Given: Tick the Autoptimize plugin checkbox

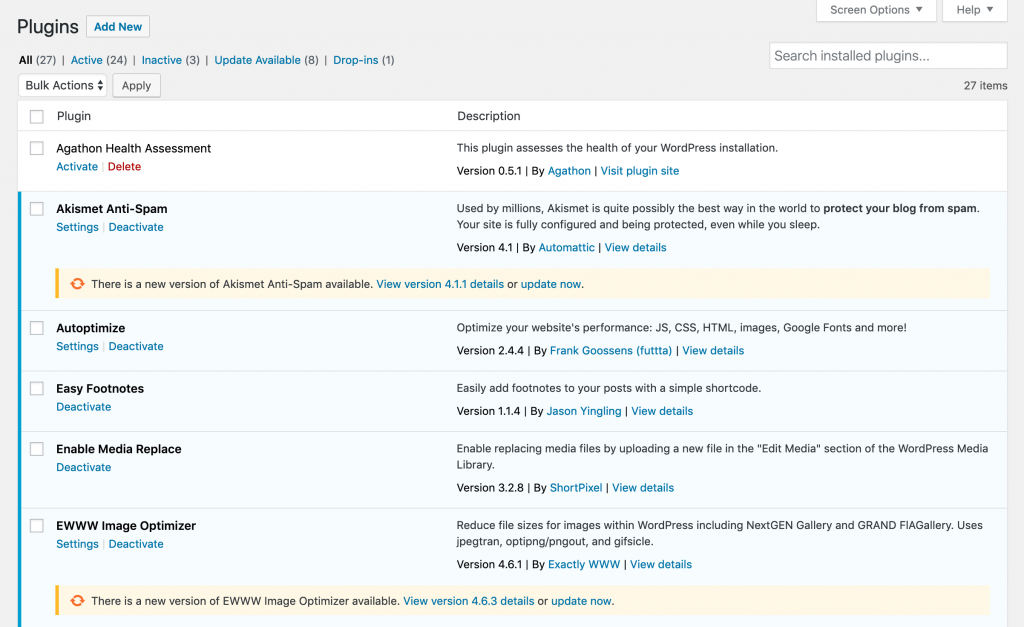Looking at the screenshot, I should click(x=37, y=328).
